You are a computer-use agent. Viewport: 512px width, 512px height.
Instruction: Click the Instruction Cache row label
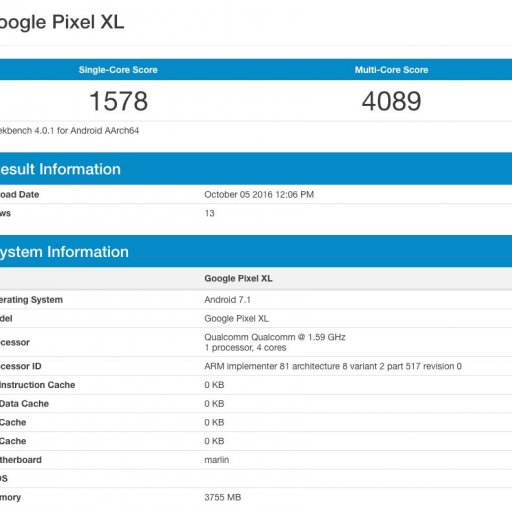click(x=37, y=385)
